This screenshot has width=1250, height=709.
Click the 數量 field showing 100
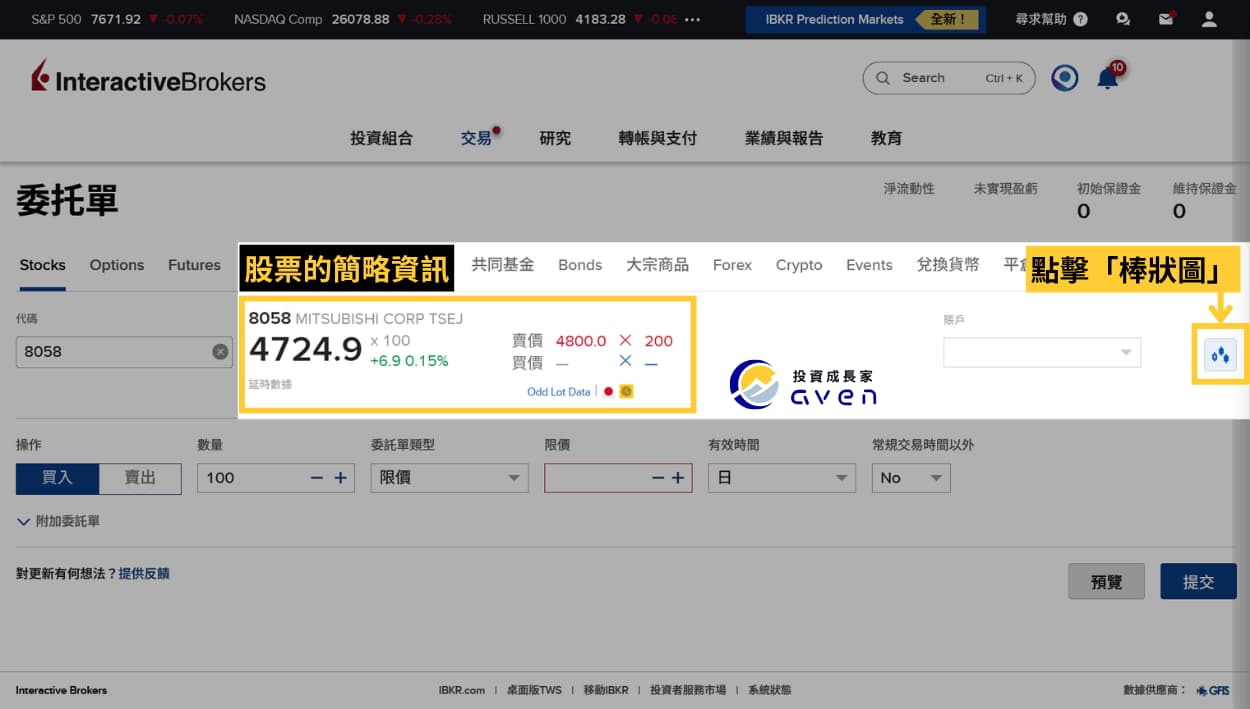[277, 478]
